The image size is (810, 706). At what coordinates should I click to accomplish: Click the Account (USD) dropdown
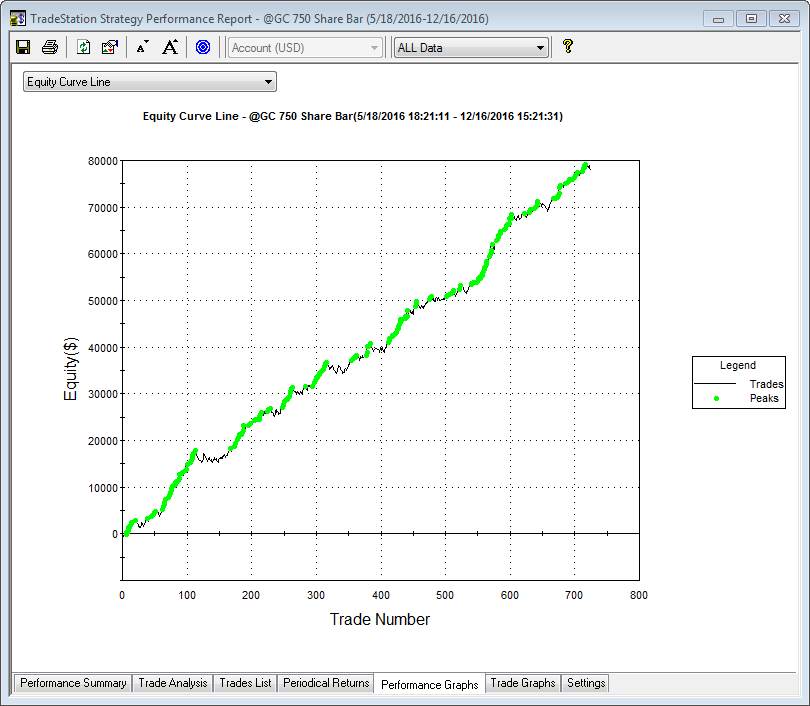point(305,48)
